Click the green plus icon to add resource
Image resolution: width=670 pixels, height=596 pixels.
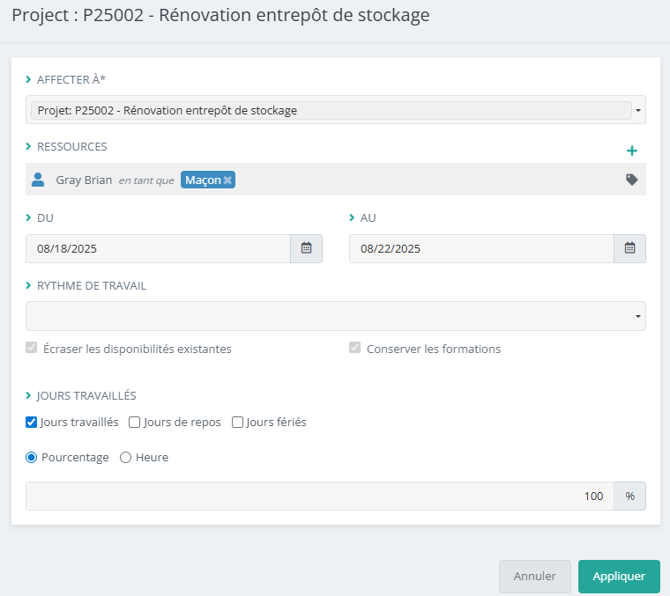[631, 151]
